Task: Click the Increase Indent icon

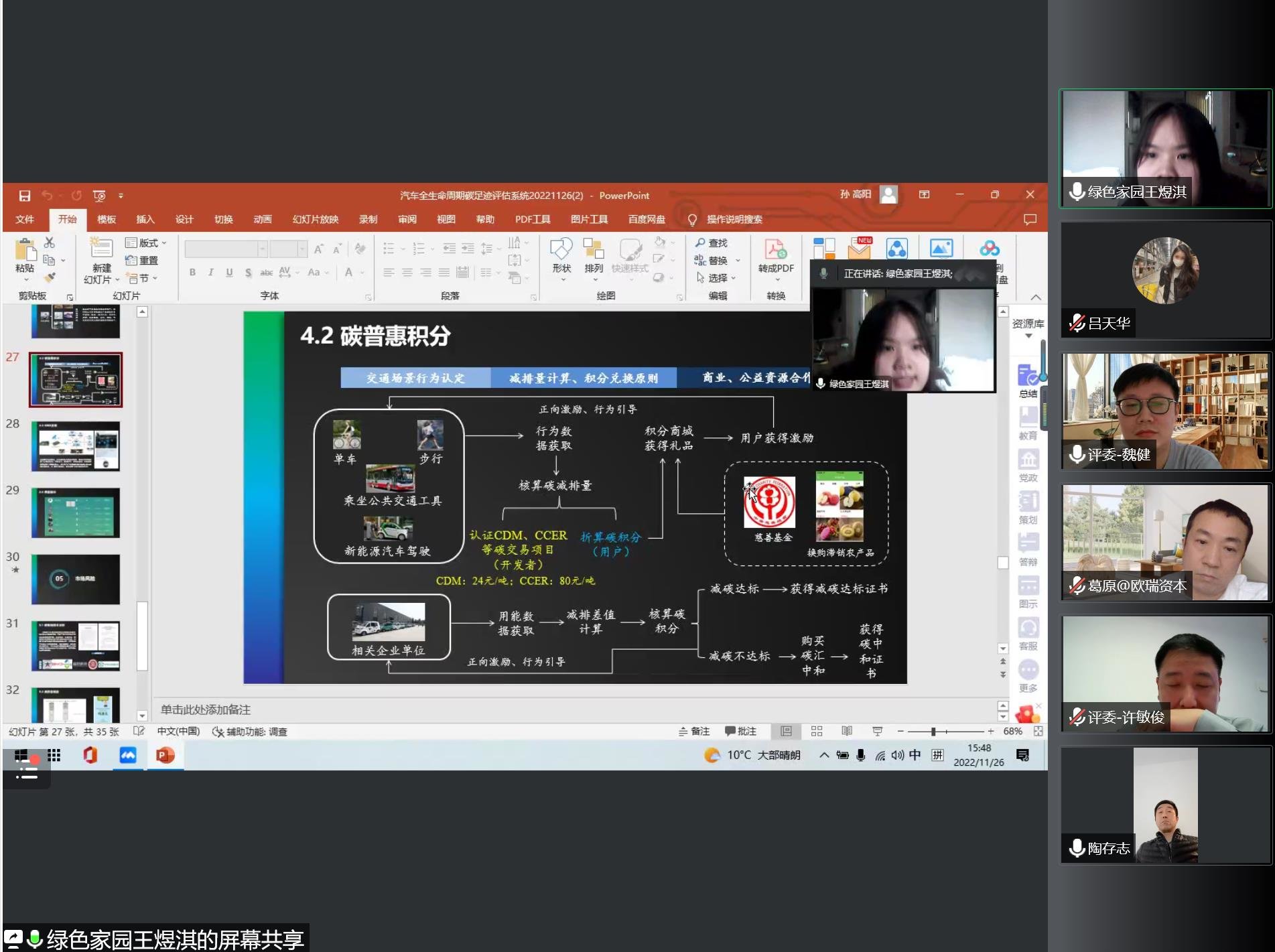Action: point(468,249)
